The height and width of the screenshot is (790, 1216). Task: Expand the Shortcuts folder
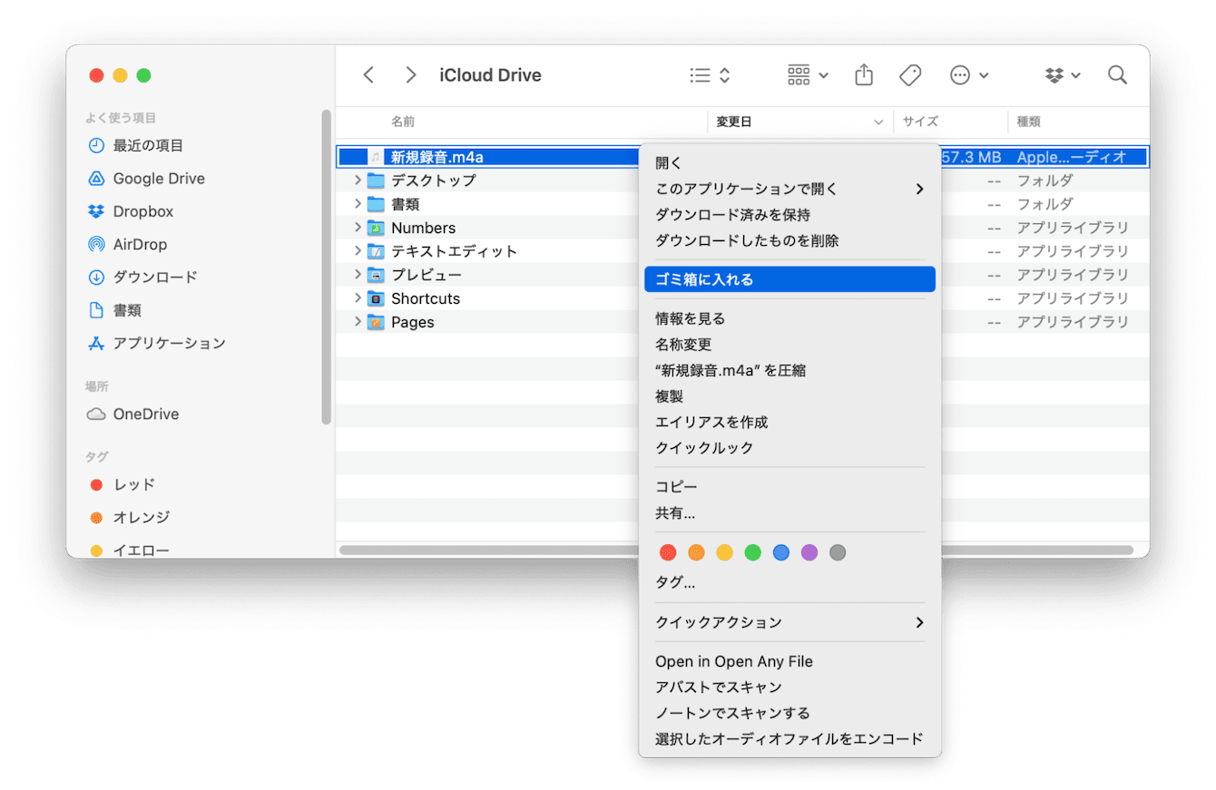[357, 298]
